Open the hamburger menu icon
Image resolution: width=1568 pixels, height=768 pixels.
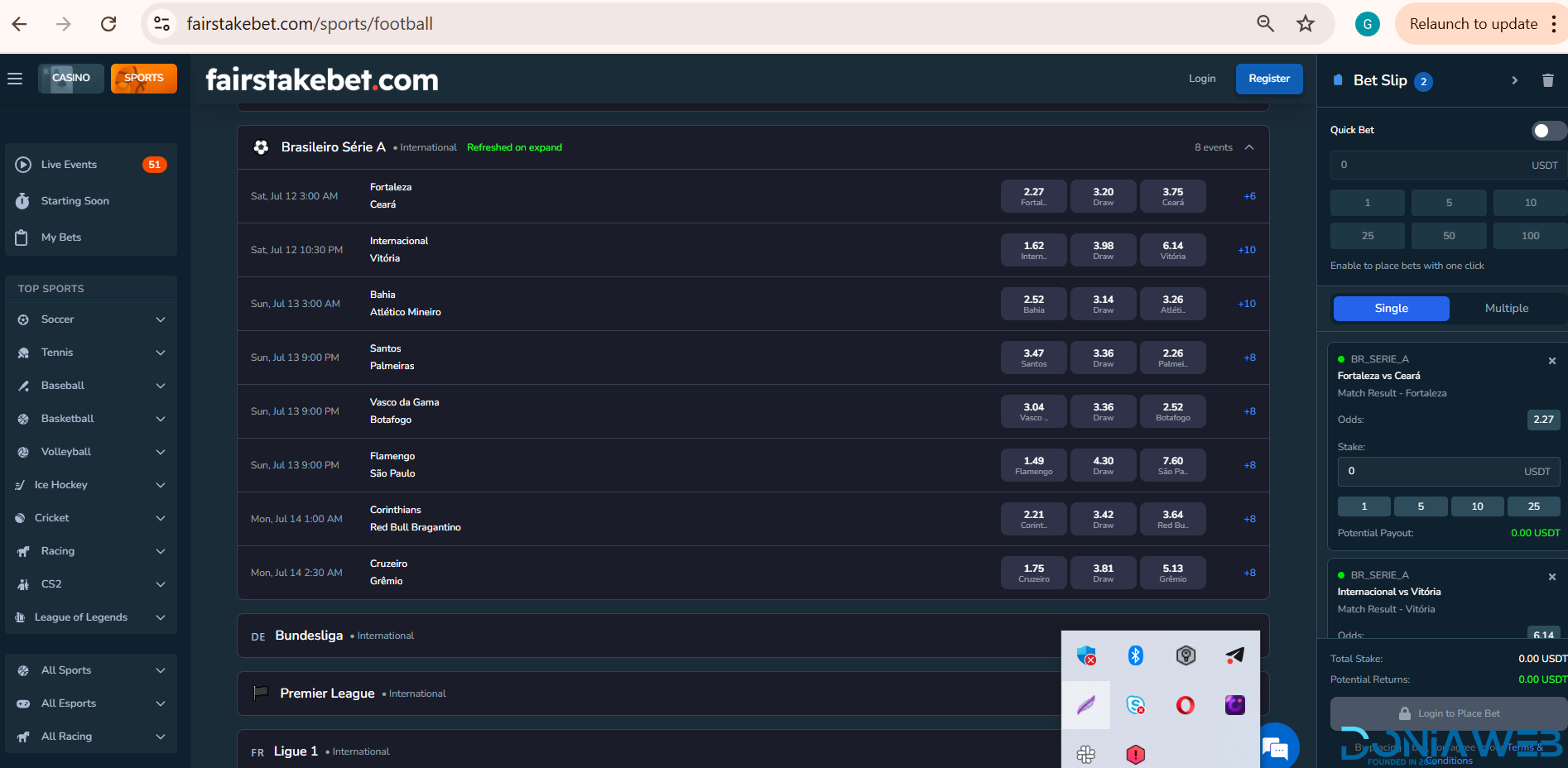[15, 79]
